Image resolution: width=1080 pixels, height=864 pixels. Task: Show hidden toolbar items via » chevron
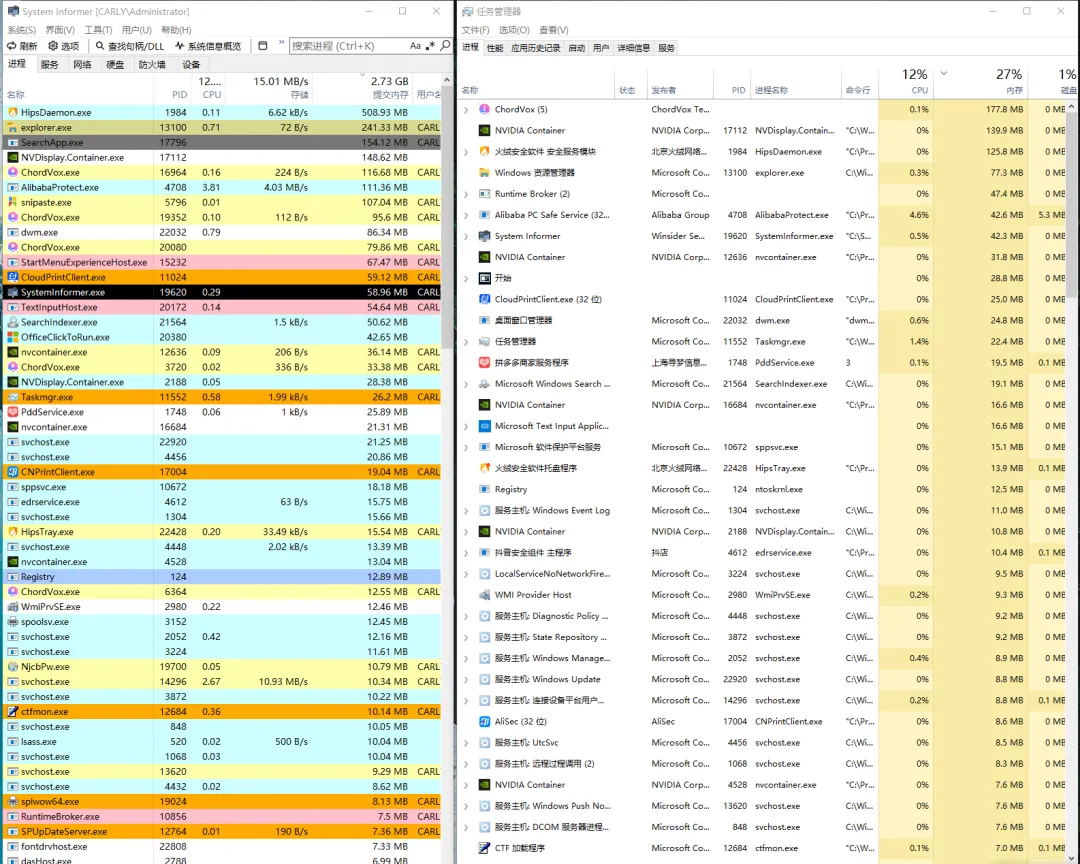pyautogui.click(x=281, y=43)
